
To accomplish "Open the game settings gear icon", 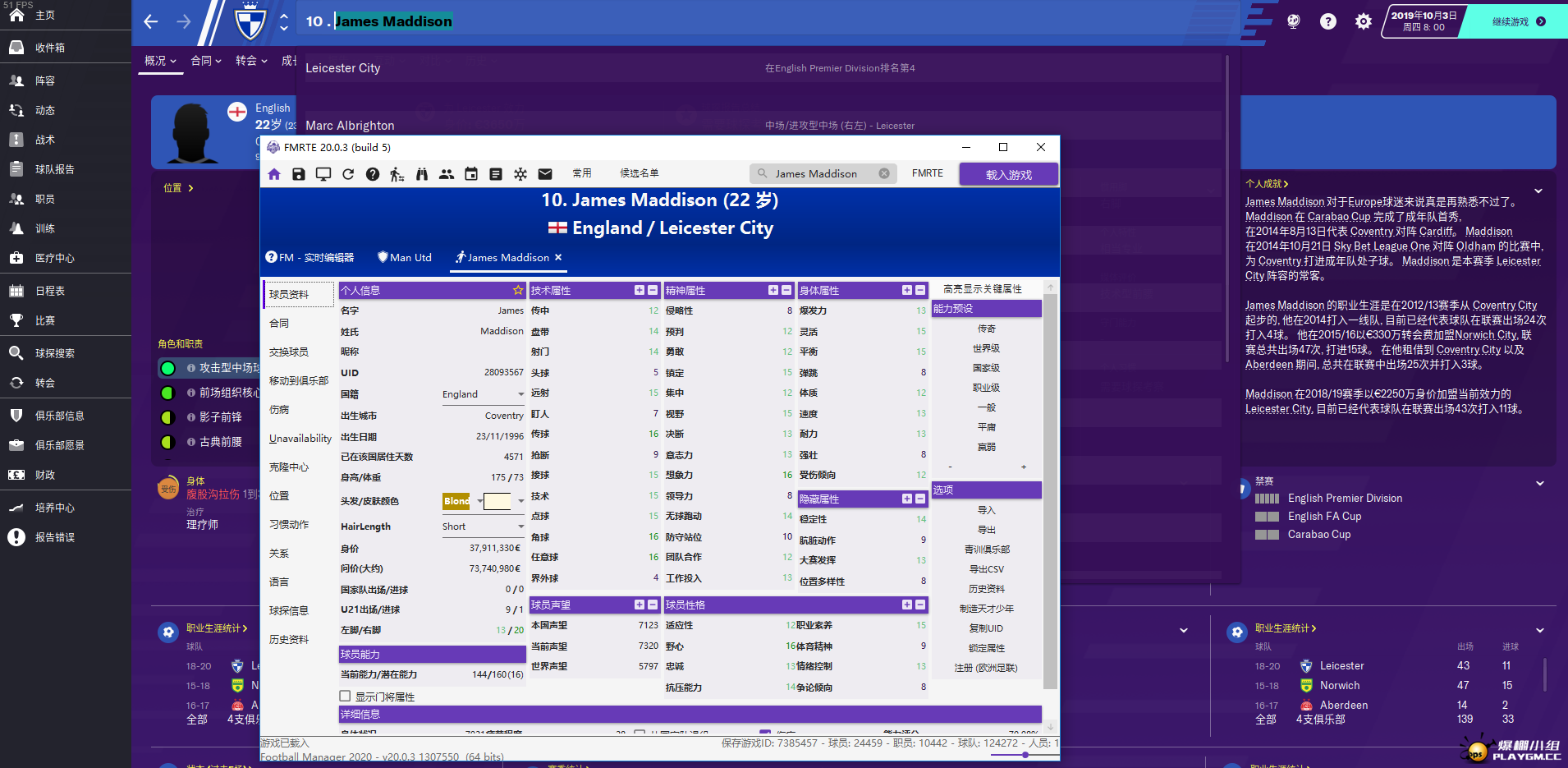I will (1363, 22).
